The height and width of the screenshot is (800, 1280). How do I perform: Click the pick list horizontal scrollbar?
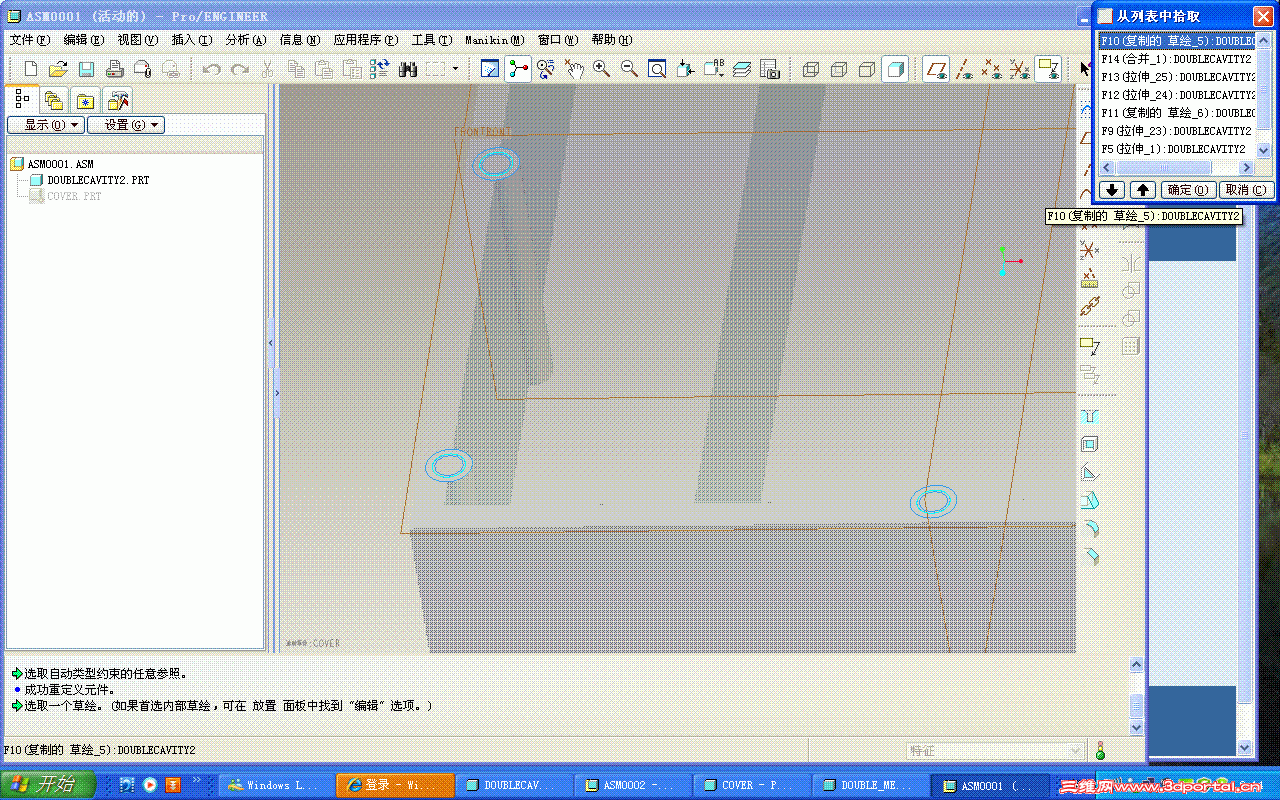tap(1177, 168)
